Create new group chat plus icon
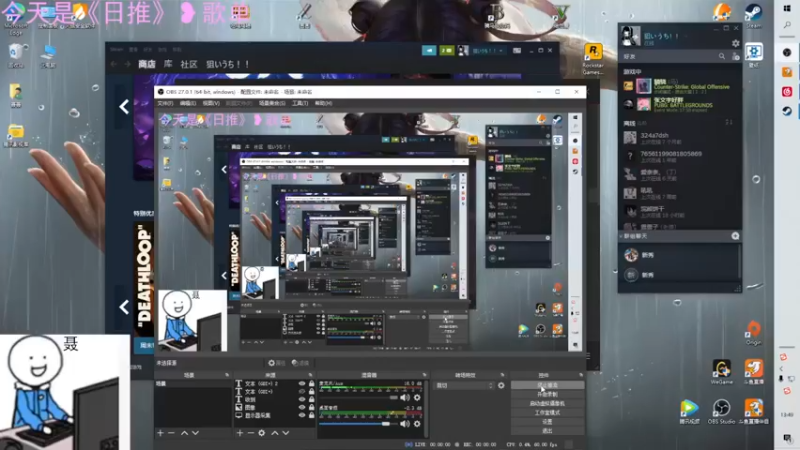This screenshot has width=800, height=450. [x=735, y=236]
